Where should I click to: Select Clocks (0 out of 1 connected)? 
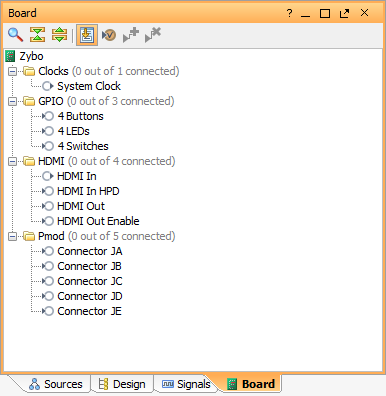(x=109, y=71)
